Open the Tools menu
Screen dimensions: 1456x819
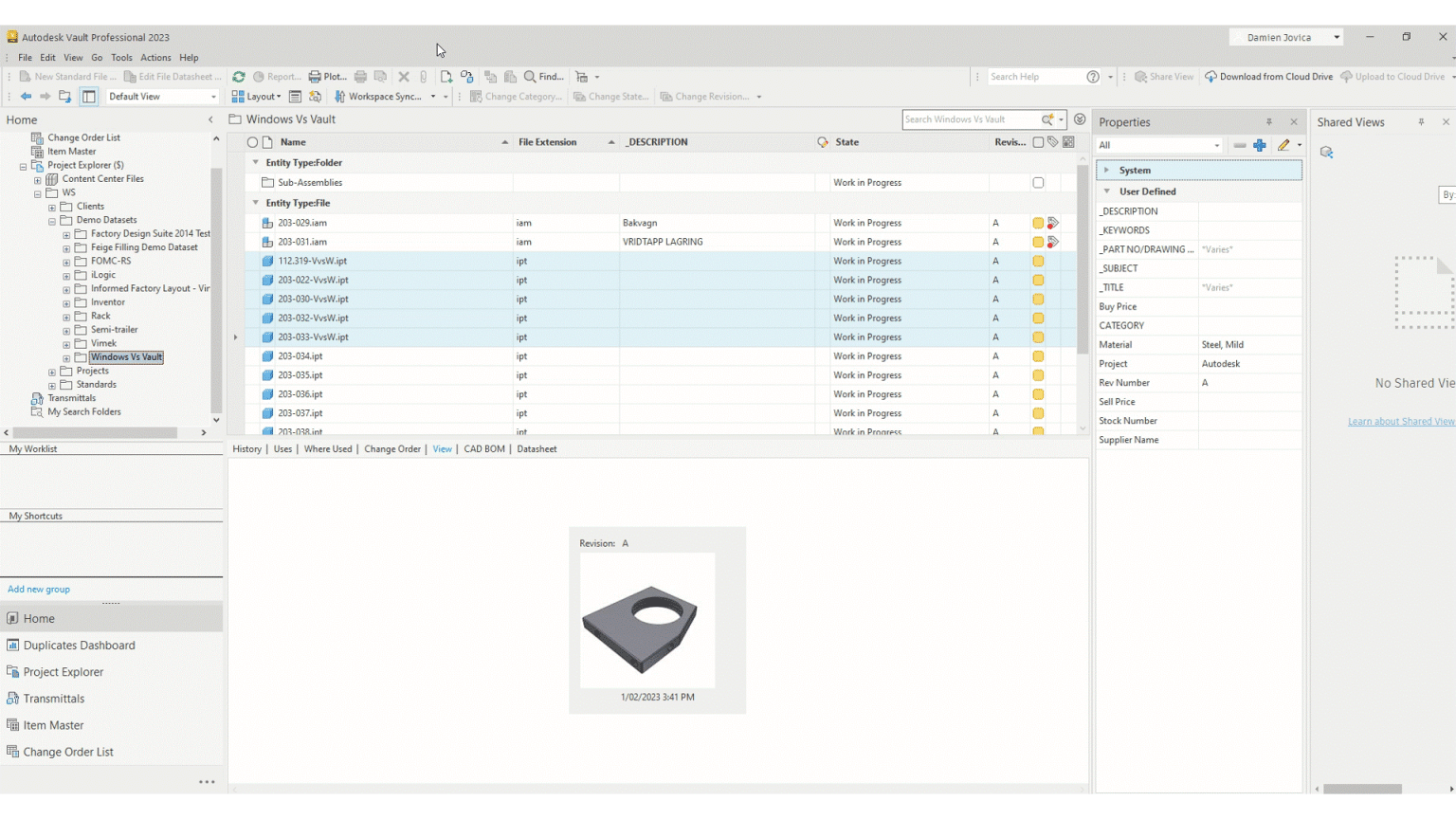point(121,57)
